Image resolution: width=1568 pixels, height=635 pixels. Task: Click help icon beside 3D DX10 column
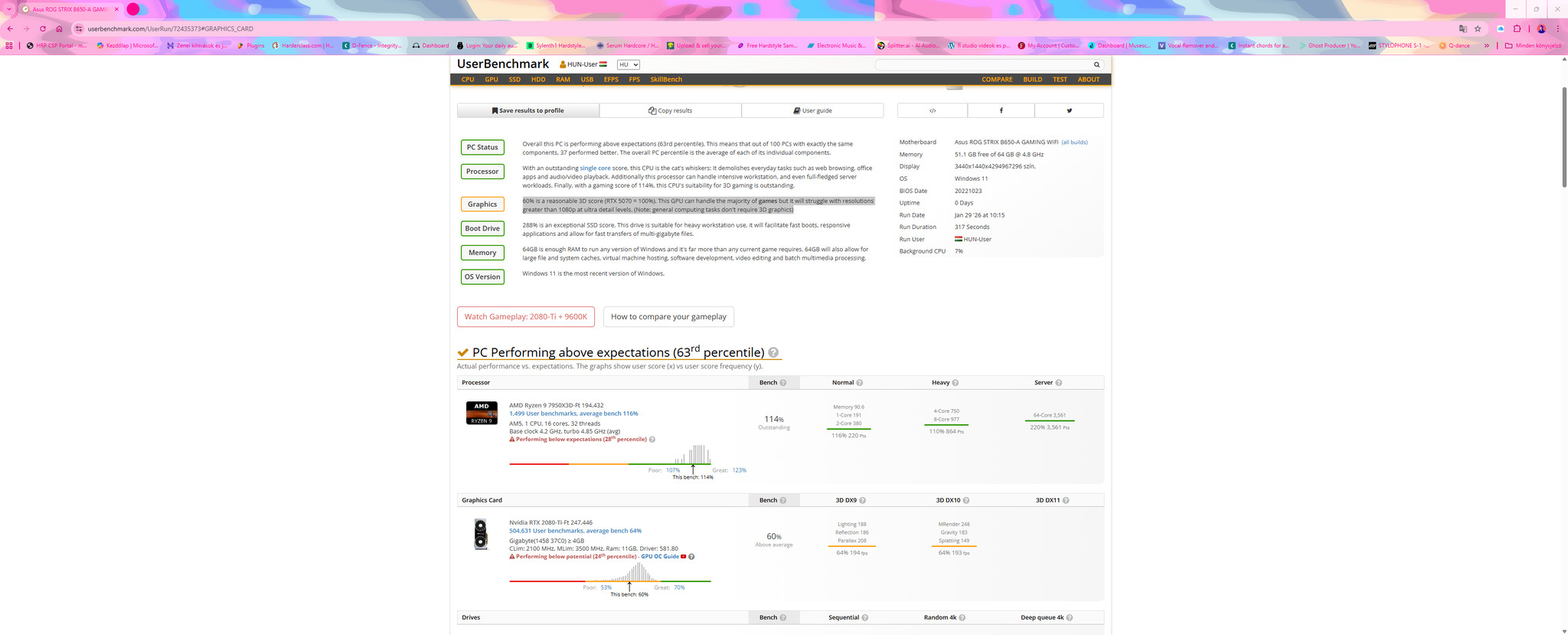pyautogui.click(x=965, y=500)
